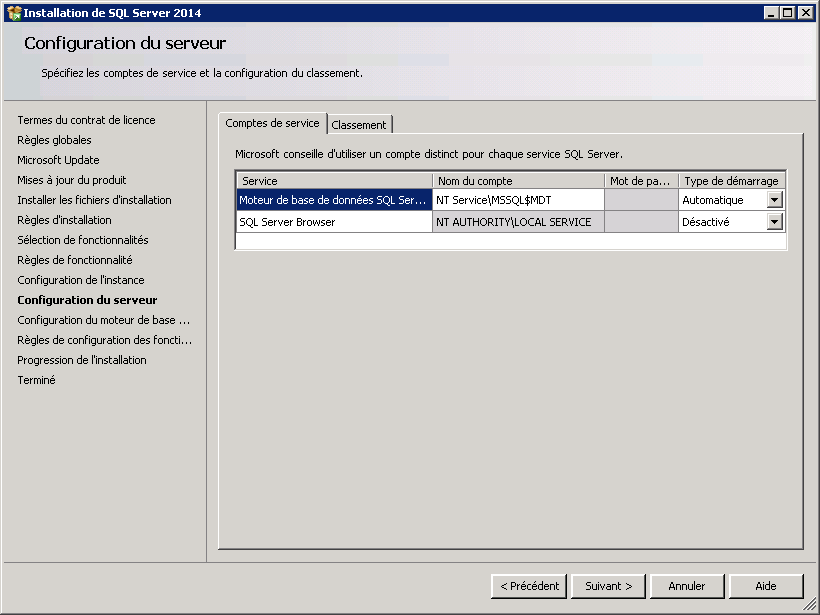Go back with the Précédent button
This screenshot has height=615, width=820.
(x=529, y=586)
